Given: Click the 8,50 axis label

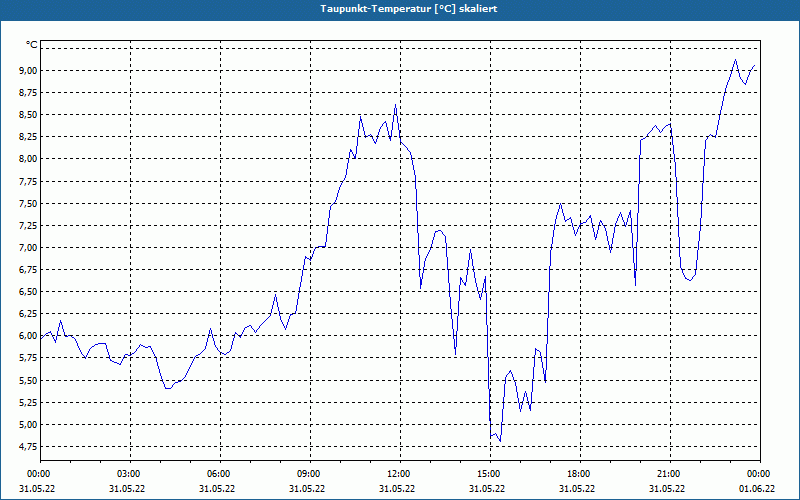Looking at the screenshot, I should tap(29, 115).
